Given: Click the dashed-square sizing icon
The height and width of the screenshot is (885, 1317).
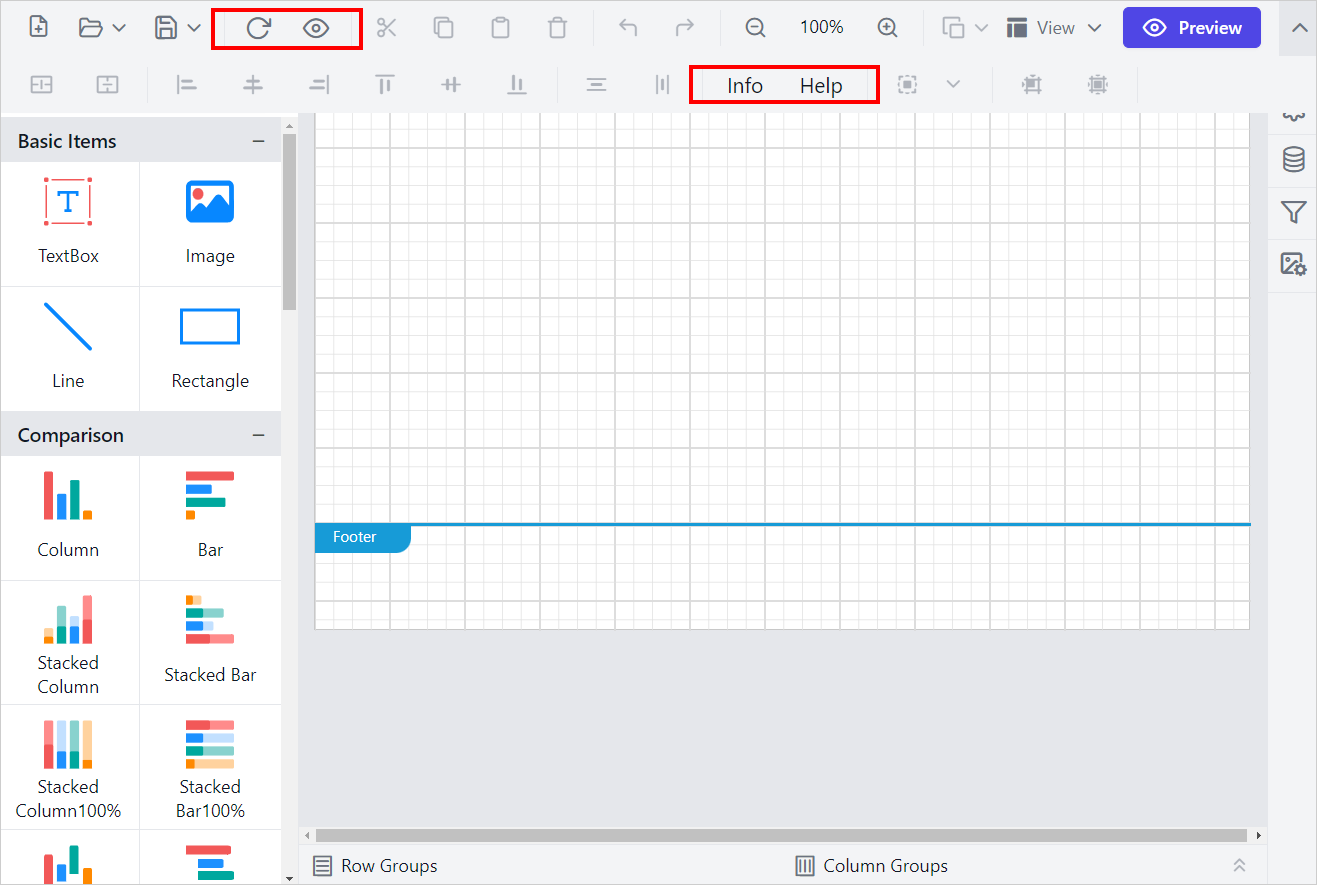Looking at the screenshot, I should click(907, 85).
